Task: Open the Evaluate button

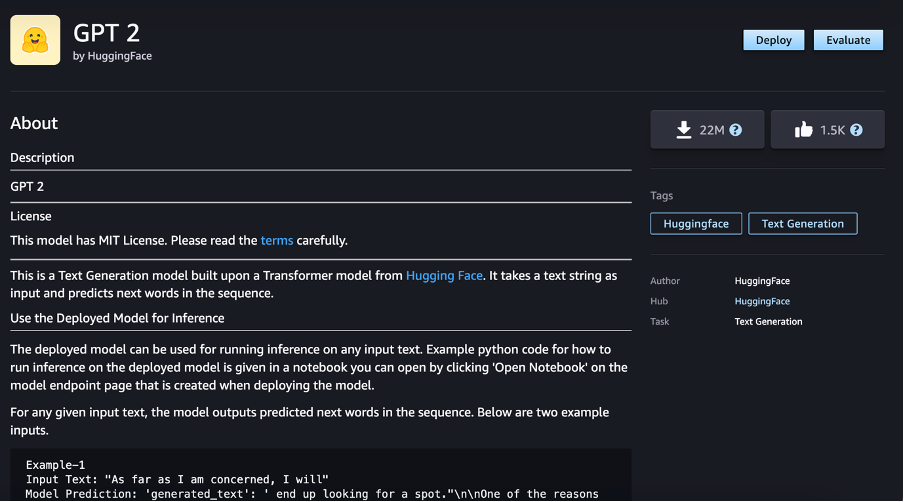Action: [848, 40]
